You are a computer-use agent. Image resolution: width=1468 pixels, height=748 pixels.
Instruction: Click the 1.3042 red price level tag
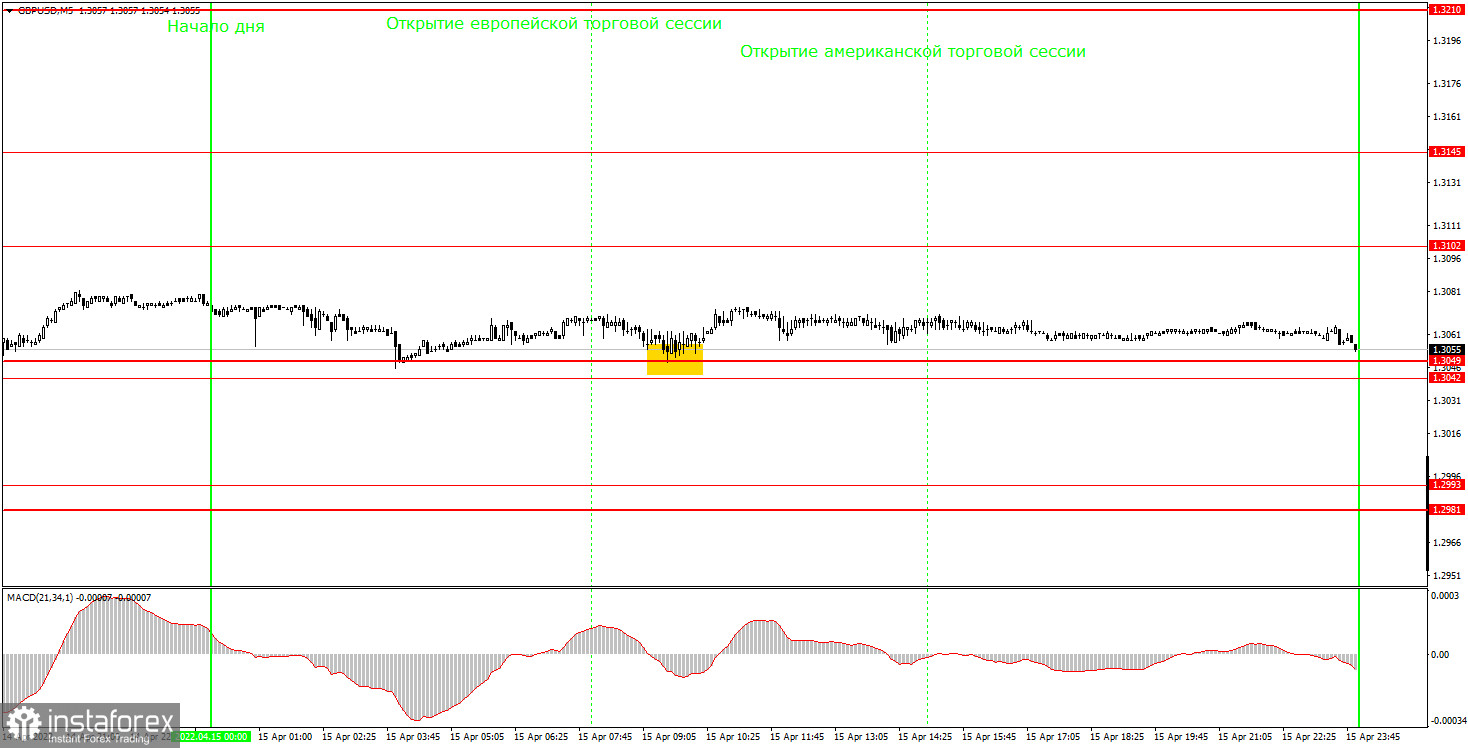[1447, 377]
